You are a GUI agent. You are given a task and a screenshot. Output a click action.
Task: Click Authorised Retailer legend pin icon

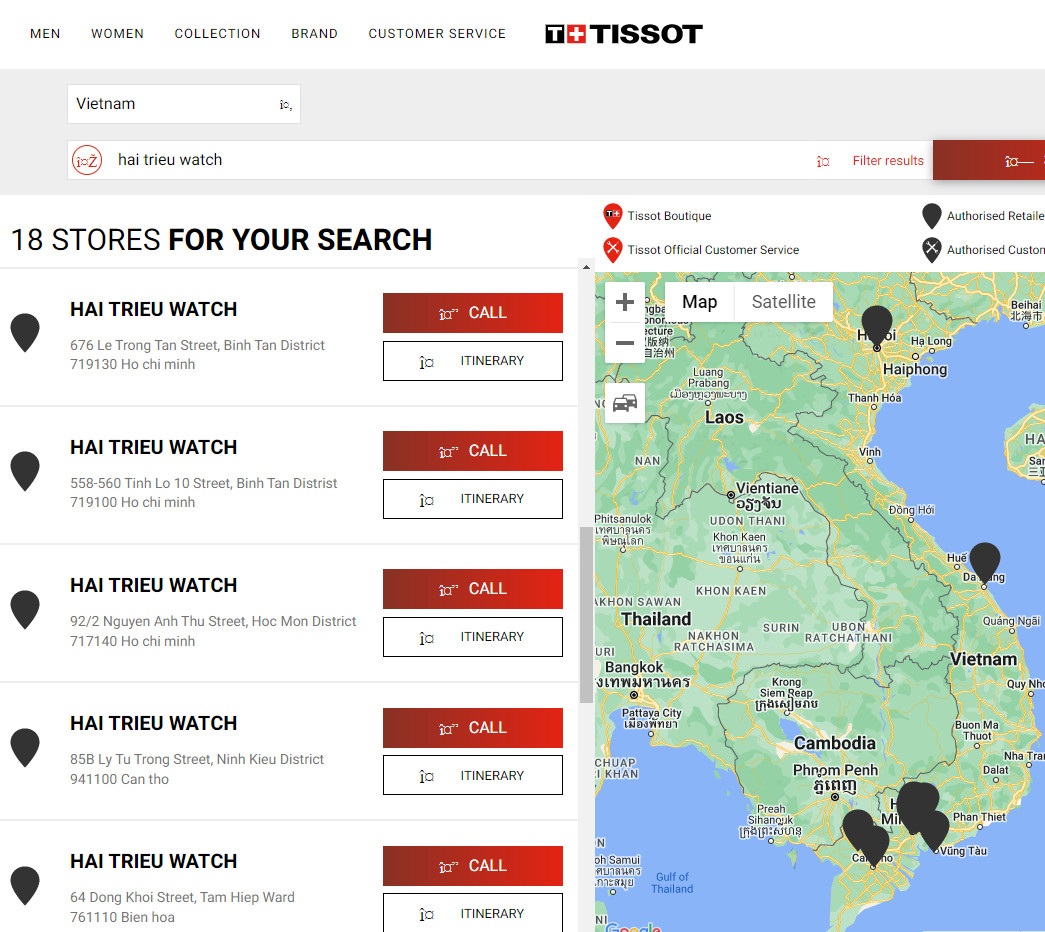932,216
